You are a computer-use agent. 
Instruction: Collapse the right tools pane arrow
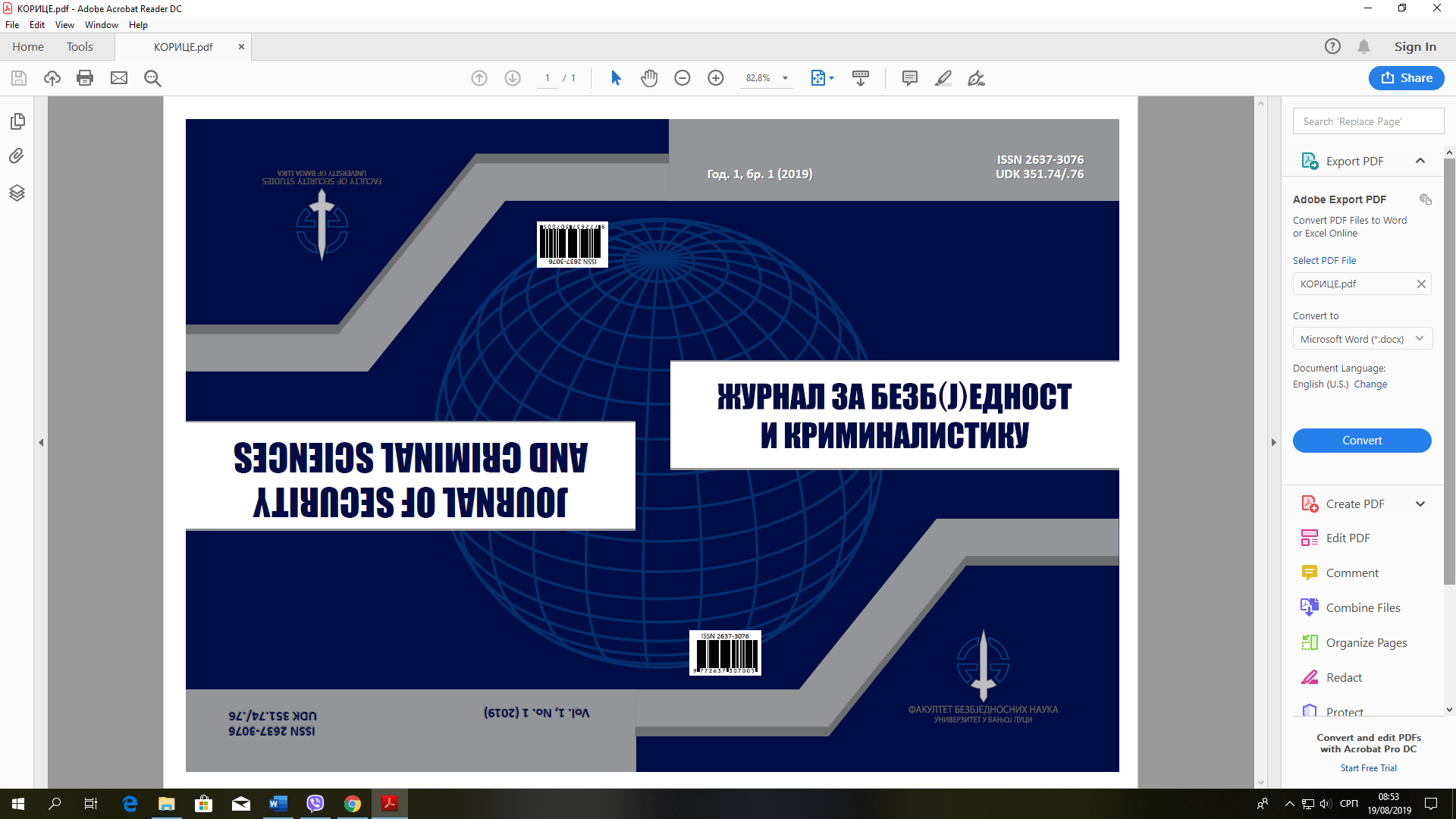(1273, 442)
